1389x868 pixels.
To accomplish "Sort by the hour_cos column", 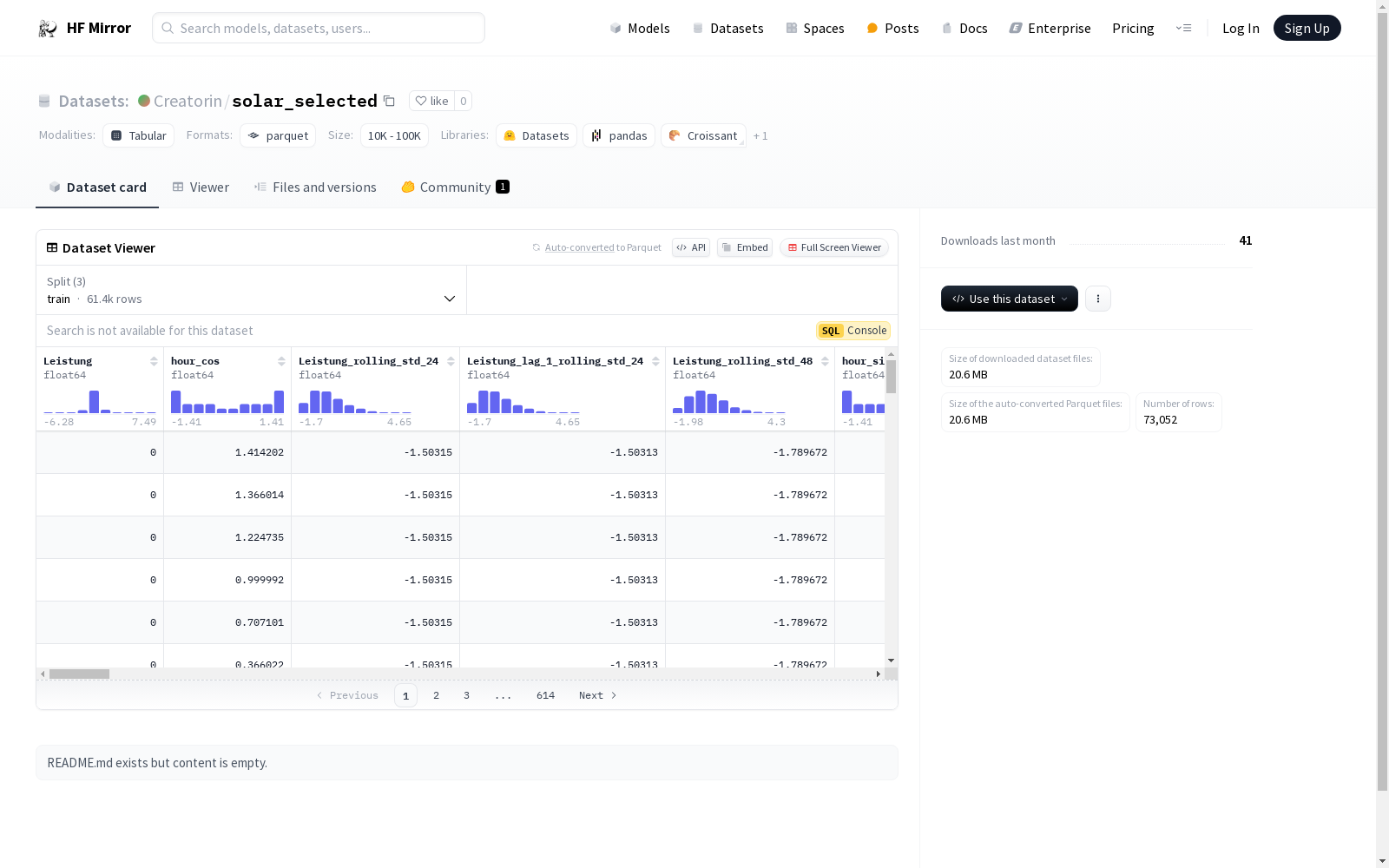I will [x=281, y=361].
